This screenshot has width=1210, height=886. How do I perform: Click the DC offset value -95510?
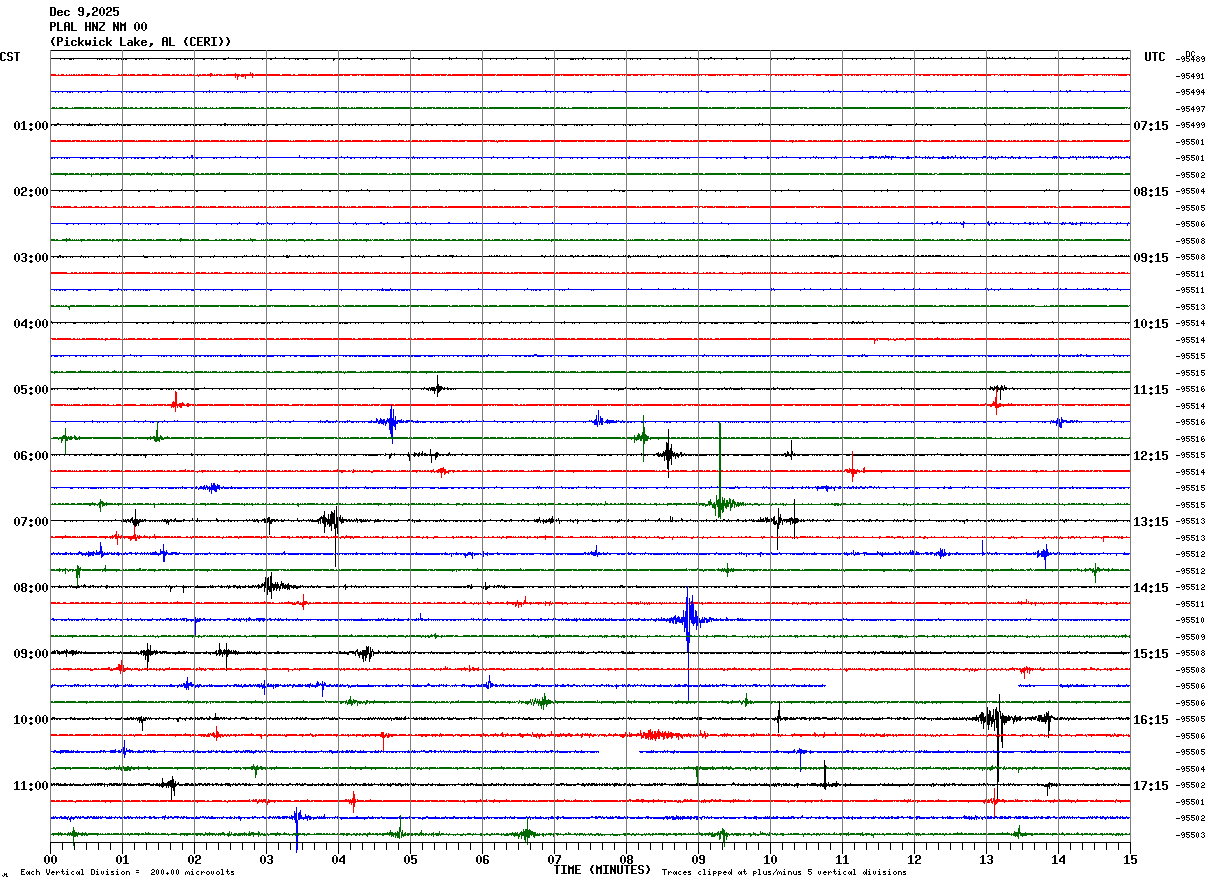[1191, 620]
